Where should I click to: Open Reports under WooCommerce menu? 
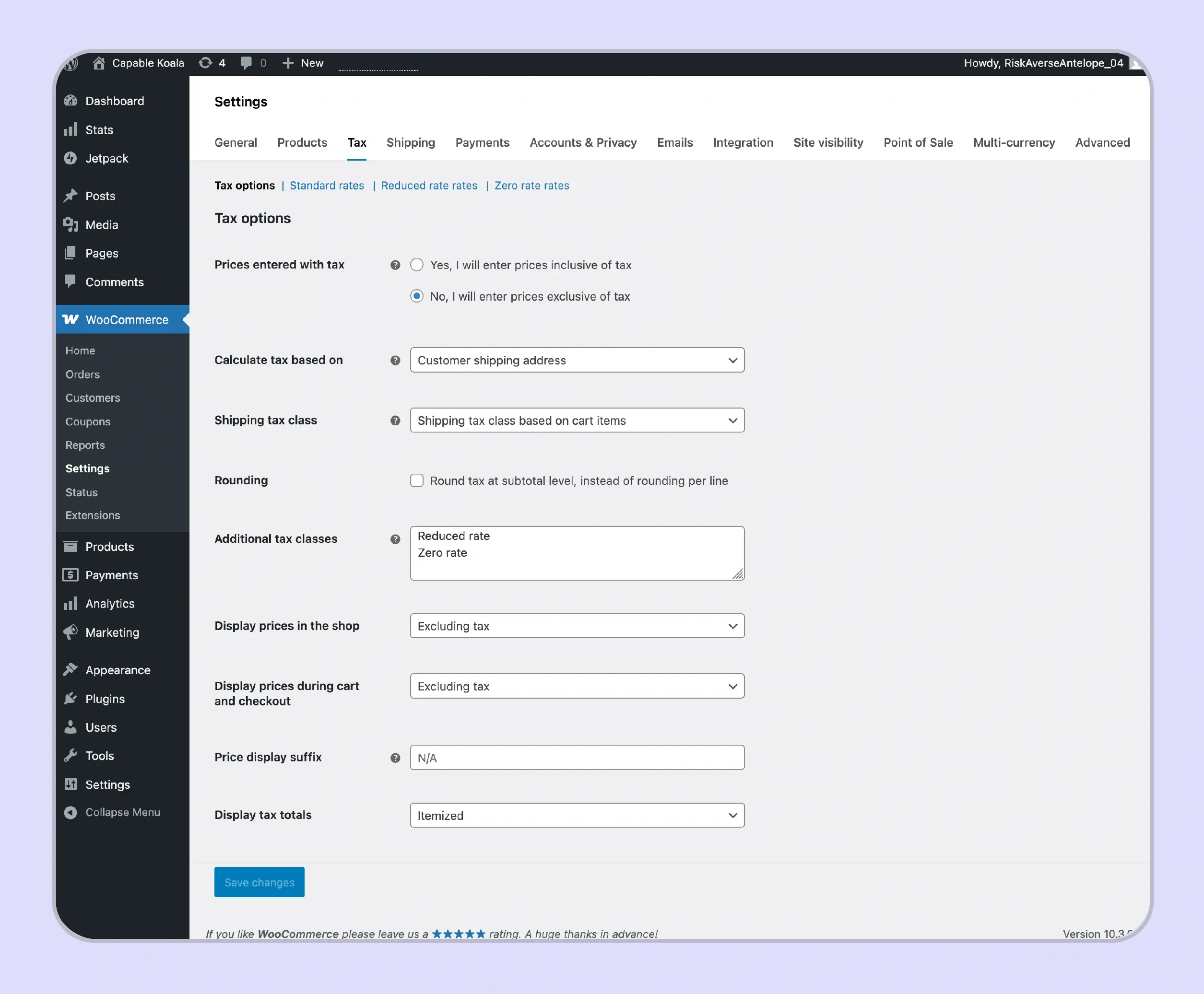click(x=85, y=445)
